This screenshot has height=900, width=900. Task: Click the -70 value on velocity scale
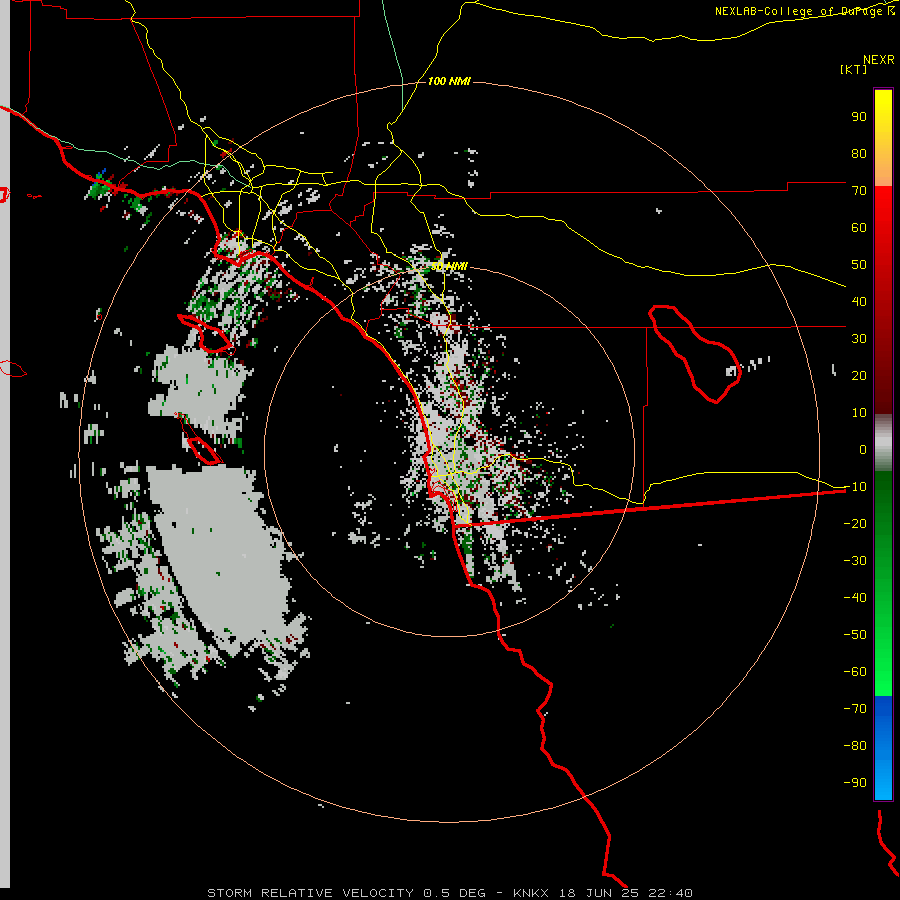pos(855,709)
